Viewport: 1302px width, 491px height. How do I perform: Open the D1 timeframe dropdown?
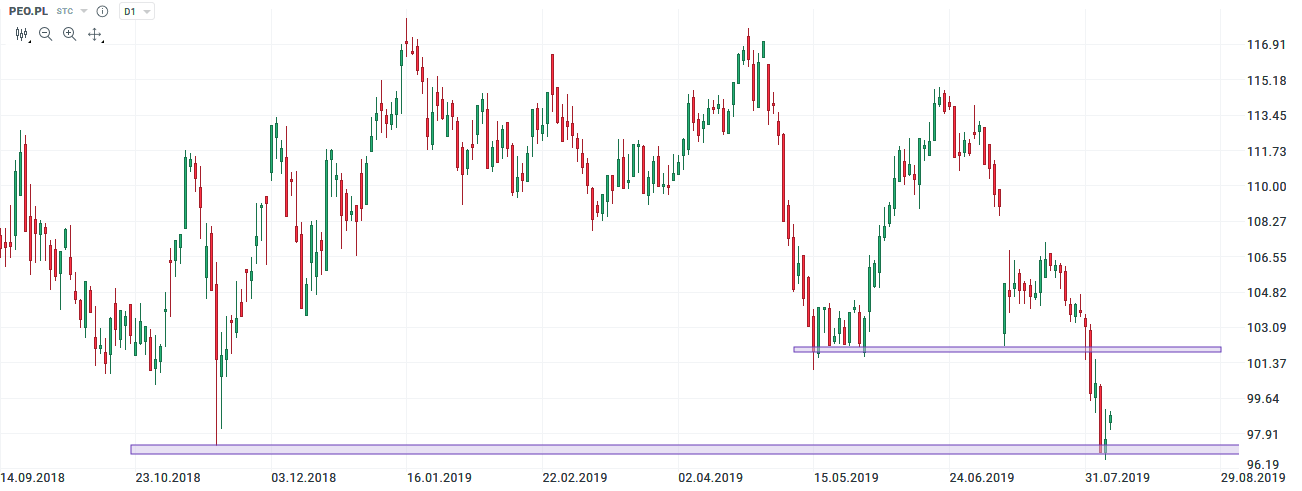136,11
